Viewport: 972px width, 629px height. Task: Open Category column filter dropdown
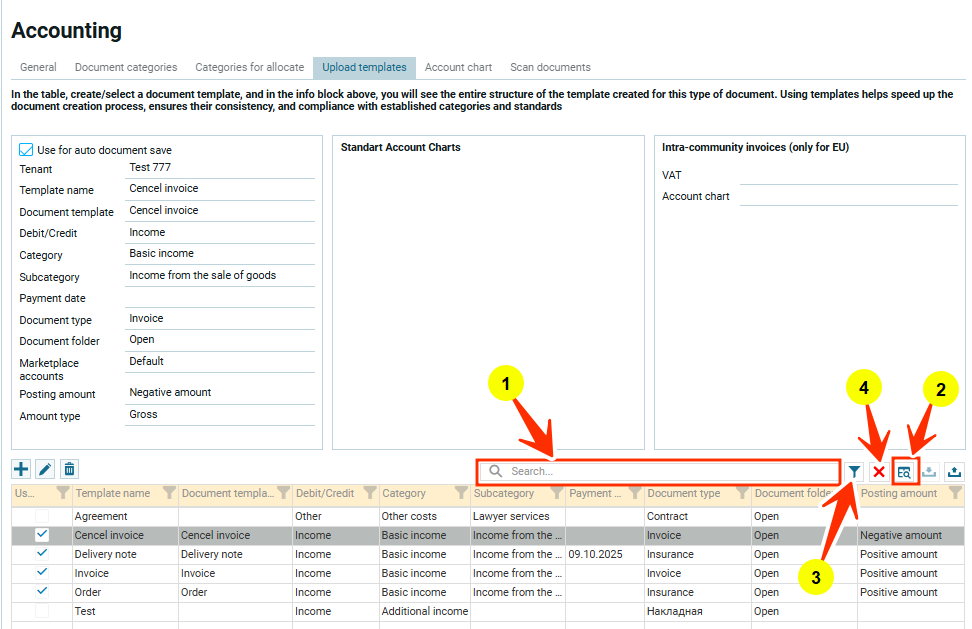tap(460, 493)
